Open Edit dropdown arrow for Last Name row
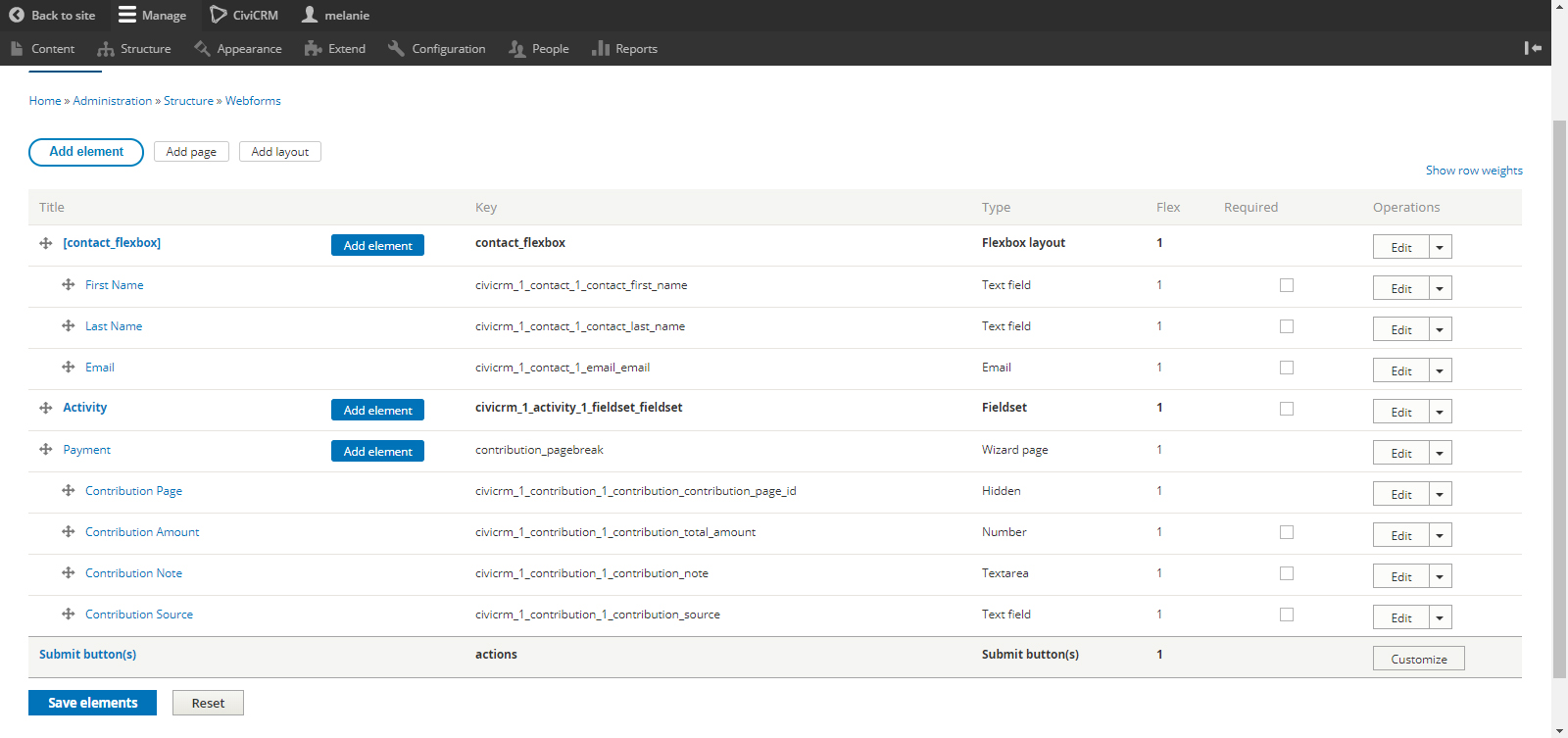1568x738 pixels. coord(1440,329)
